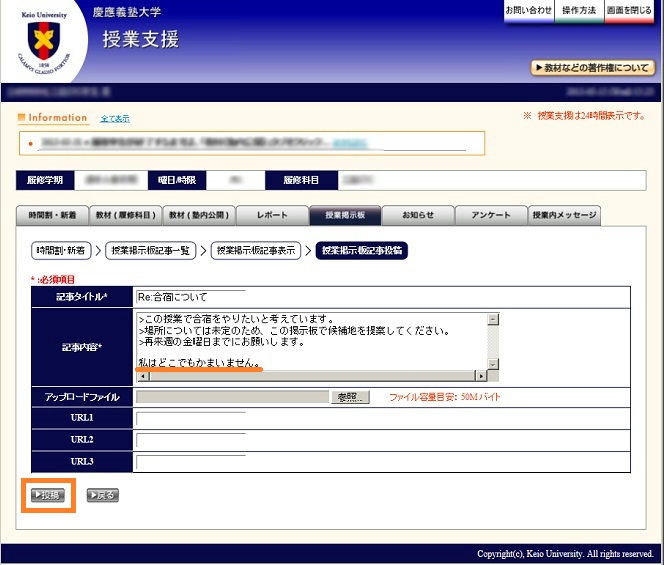Click the Keio University crest logo
Image resolution: width=664 pixels, height=565 pixels.
(x=42, y=43)
